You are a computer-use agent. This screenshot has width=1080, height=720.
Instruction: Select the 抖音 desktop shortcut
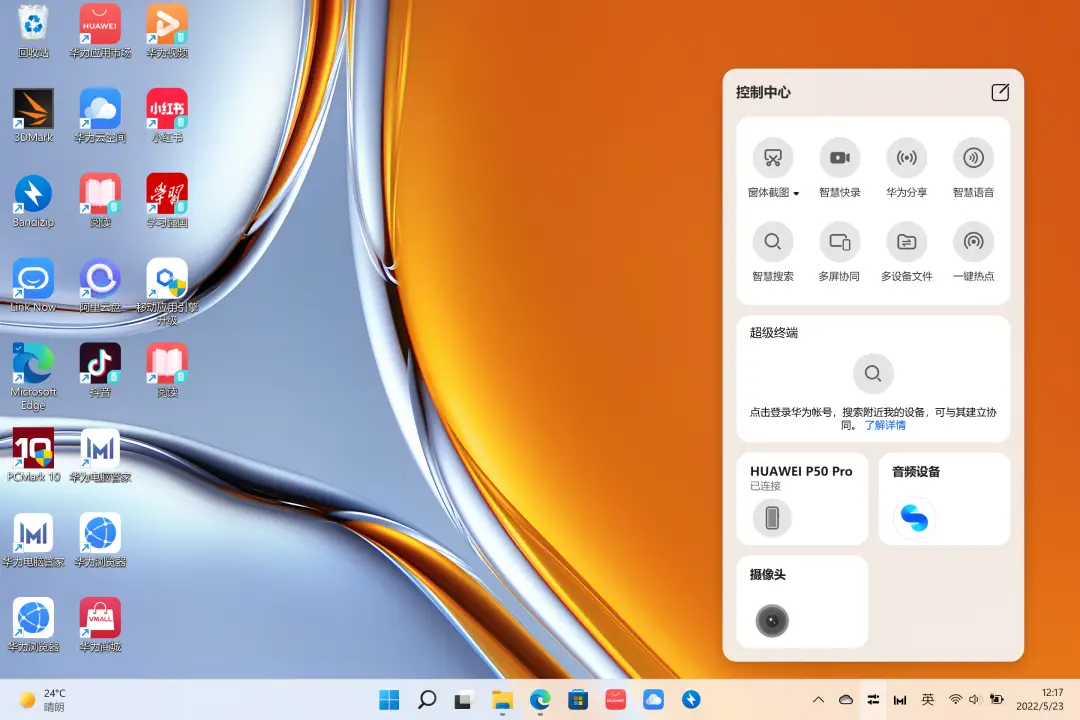(100, 370)
